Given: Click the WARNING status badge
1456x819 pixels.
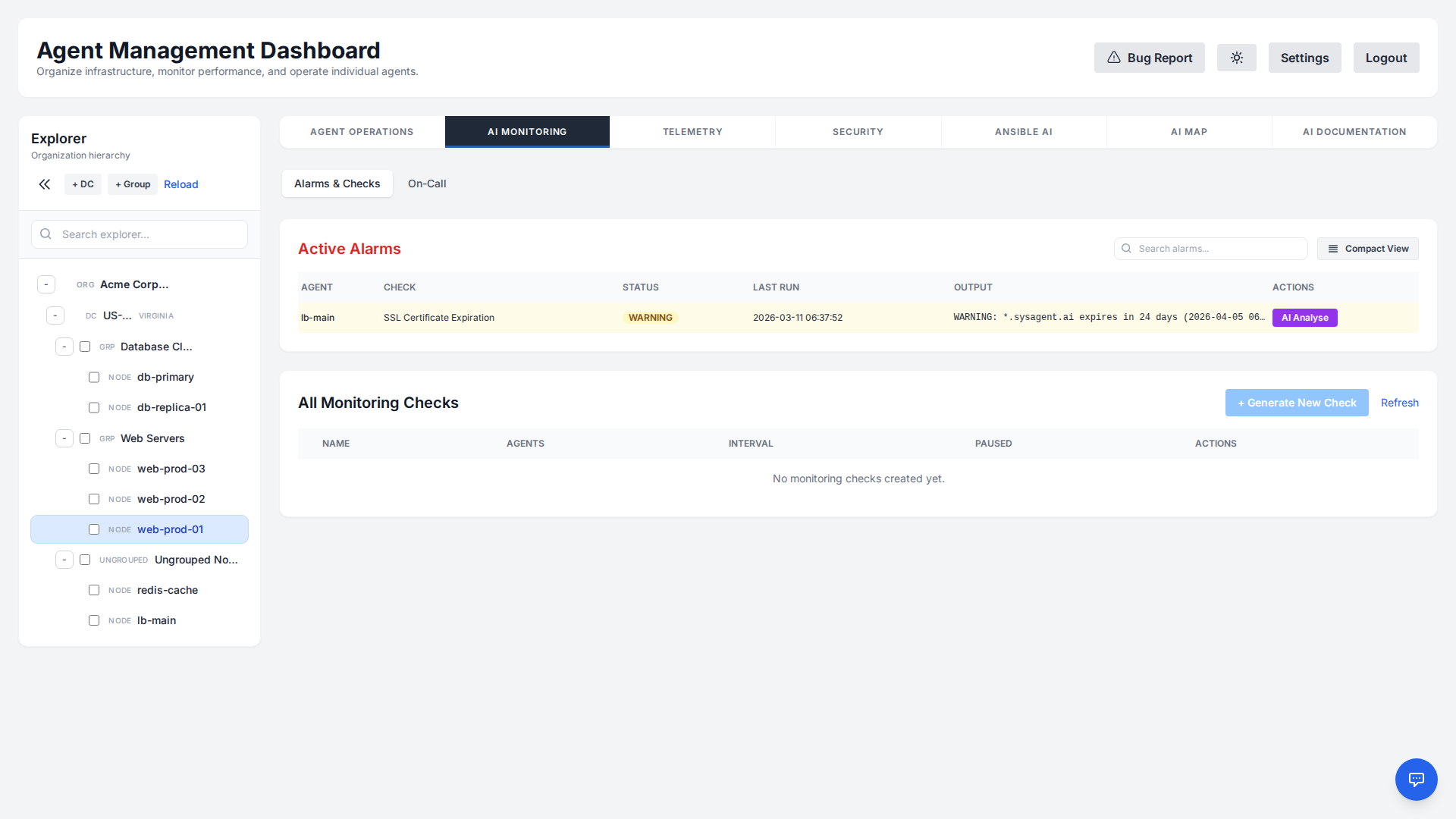Looking at the screenshot, I should (x=650, y=318).
